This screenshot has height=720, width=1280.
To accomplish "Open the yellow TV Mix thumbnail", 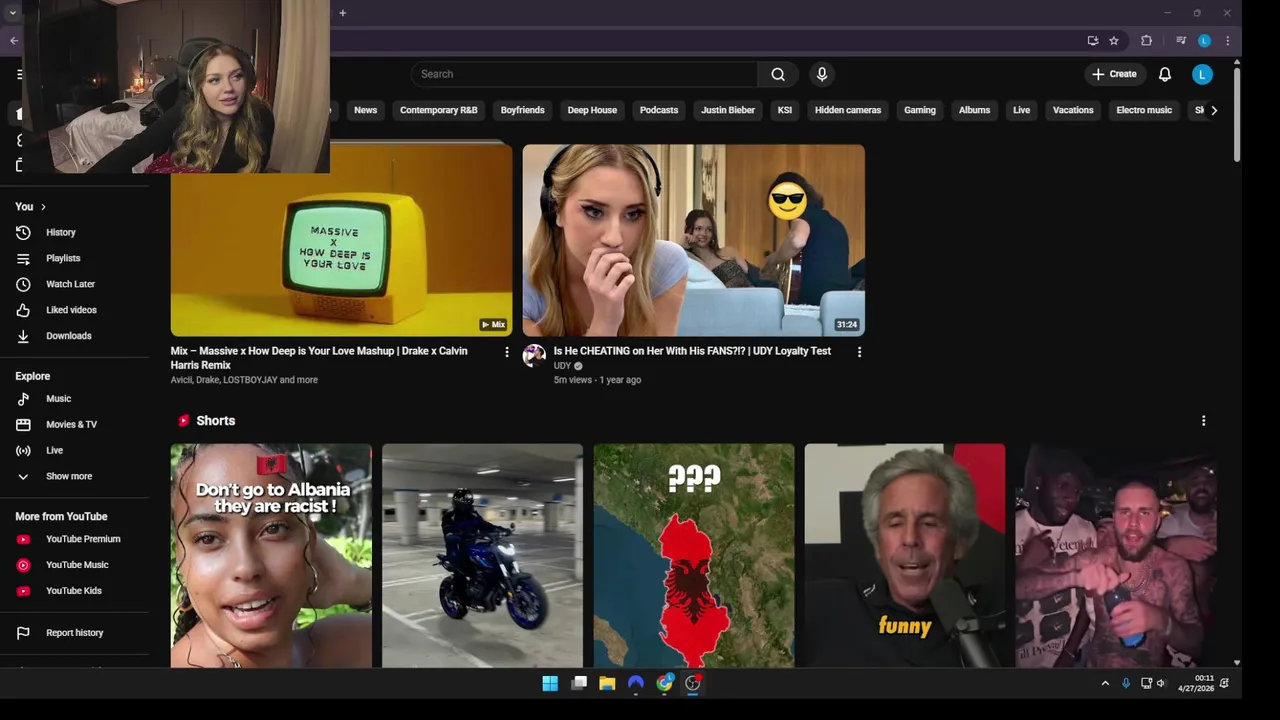I will [341, 240].
